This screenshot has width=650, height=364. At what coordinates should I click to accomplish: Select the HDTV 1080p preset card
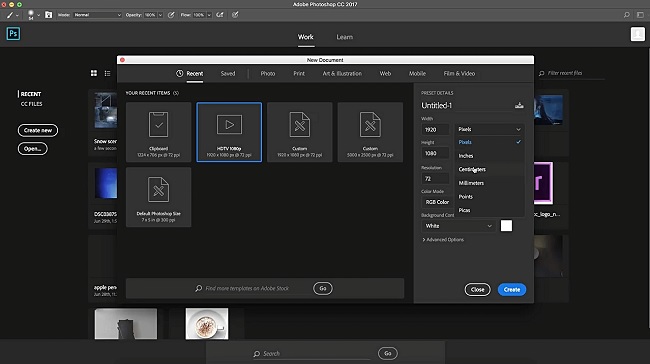coord(229,132)
